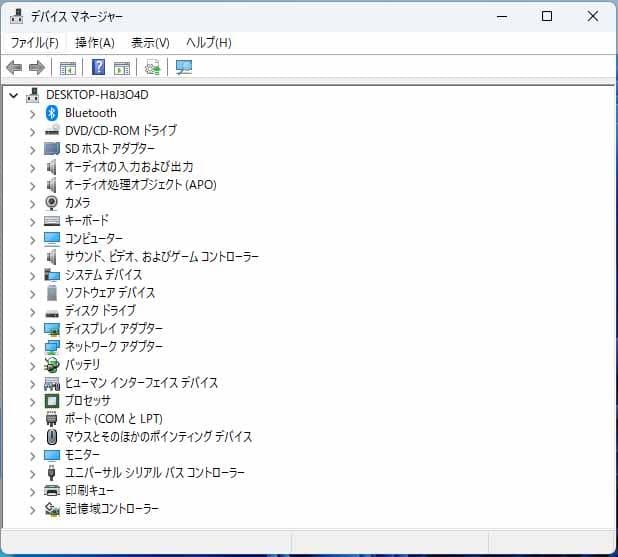Screen dimensions: 618x557
Task: Open the blue Help question-mark icon
Action: (98, 67)
